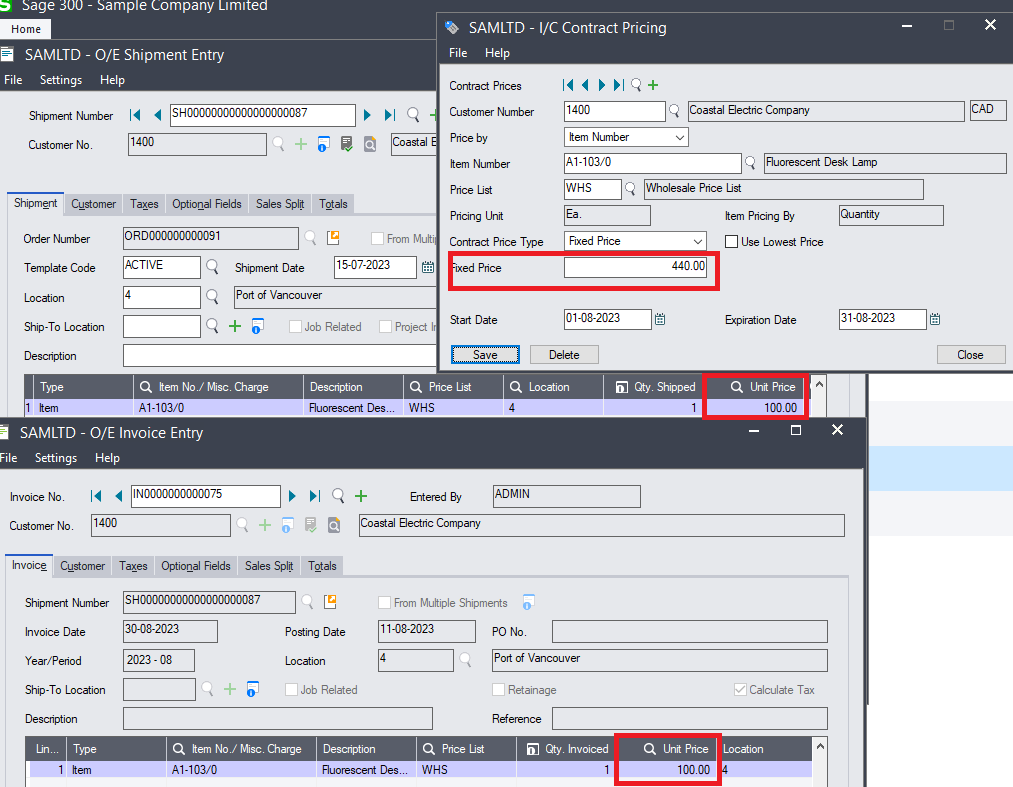Image resolution: width=1013 pixels, height=787 pixels.
Task: Open Order Number finder in Shipment Entry
Action: point(311,238)
